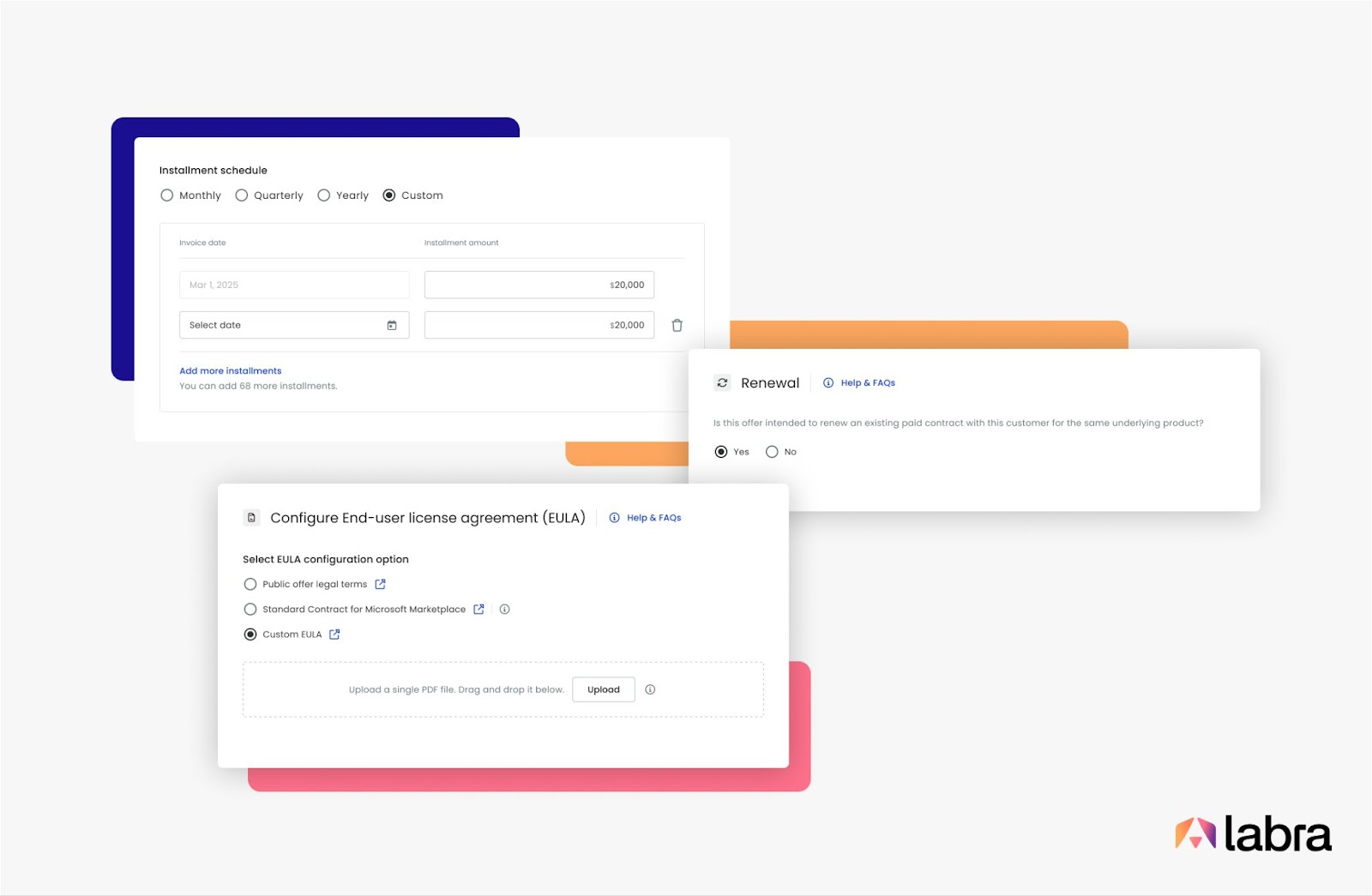This screenshot has height=896, width=1372.
Task: Select the Quarterly installment schedule
Action: click(x=242, y=195)
